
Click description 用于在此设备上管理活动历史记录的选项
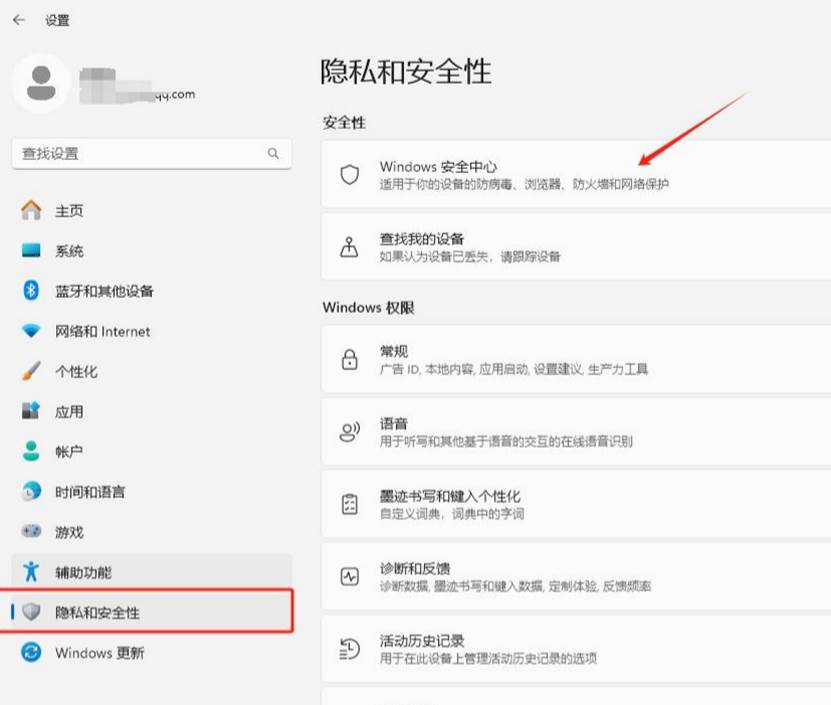click(488, 658)
